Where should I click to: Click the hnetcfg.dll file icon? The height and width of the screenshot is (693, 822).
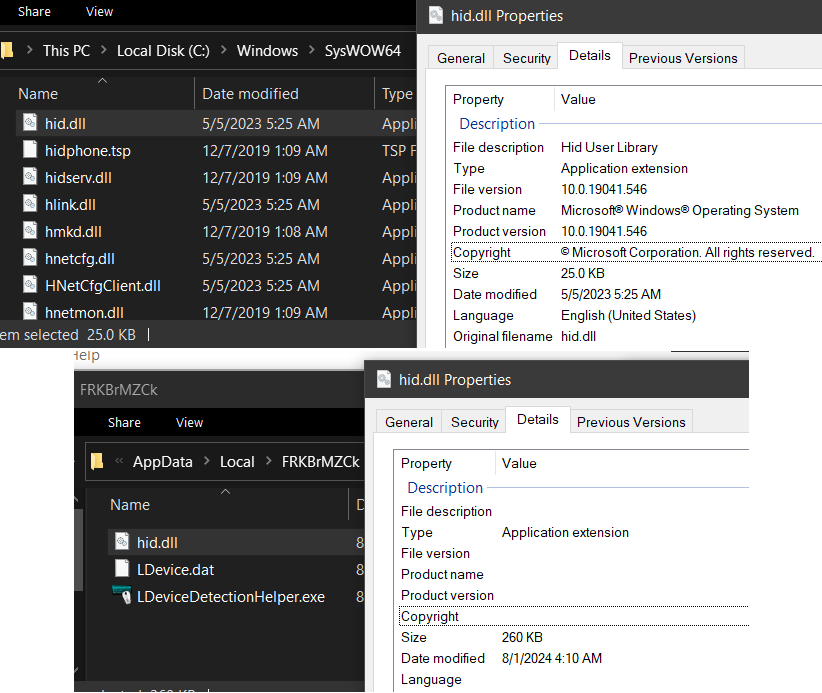[x=30, y=258]
